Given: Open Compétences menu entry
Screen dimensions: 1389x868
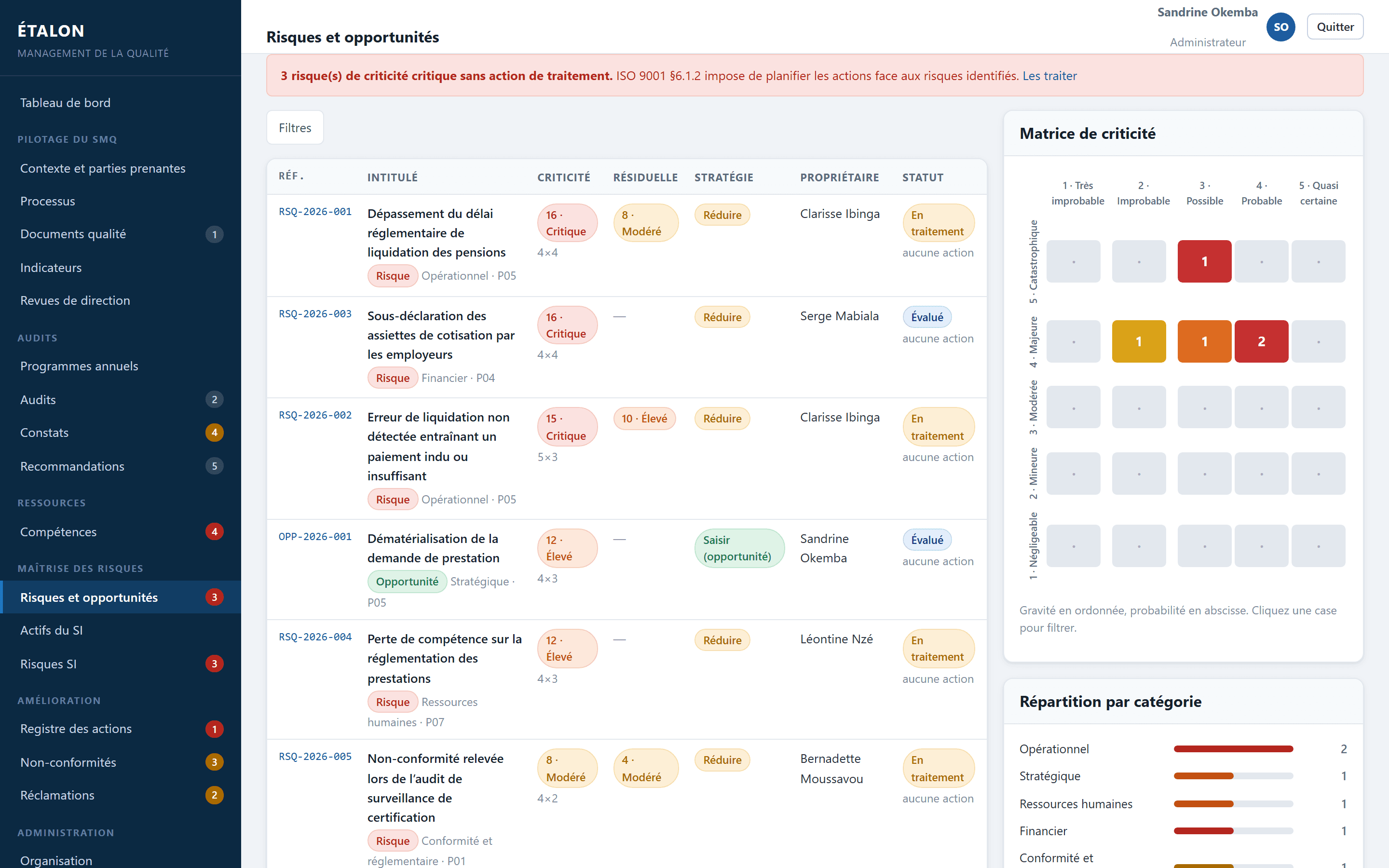Looking at the screenshot, I should [x=121, y=531].
